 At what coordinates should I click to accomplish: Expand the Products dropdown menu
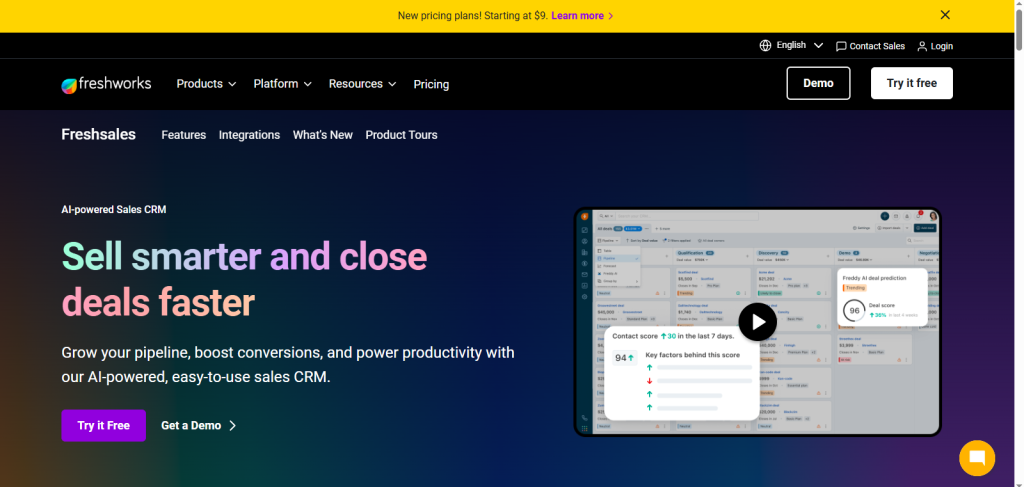pyautogui.click(x=206, y=84)
